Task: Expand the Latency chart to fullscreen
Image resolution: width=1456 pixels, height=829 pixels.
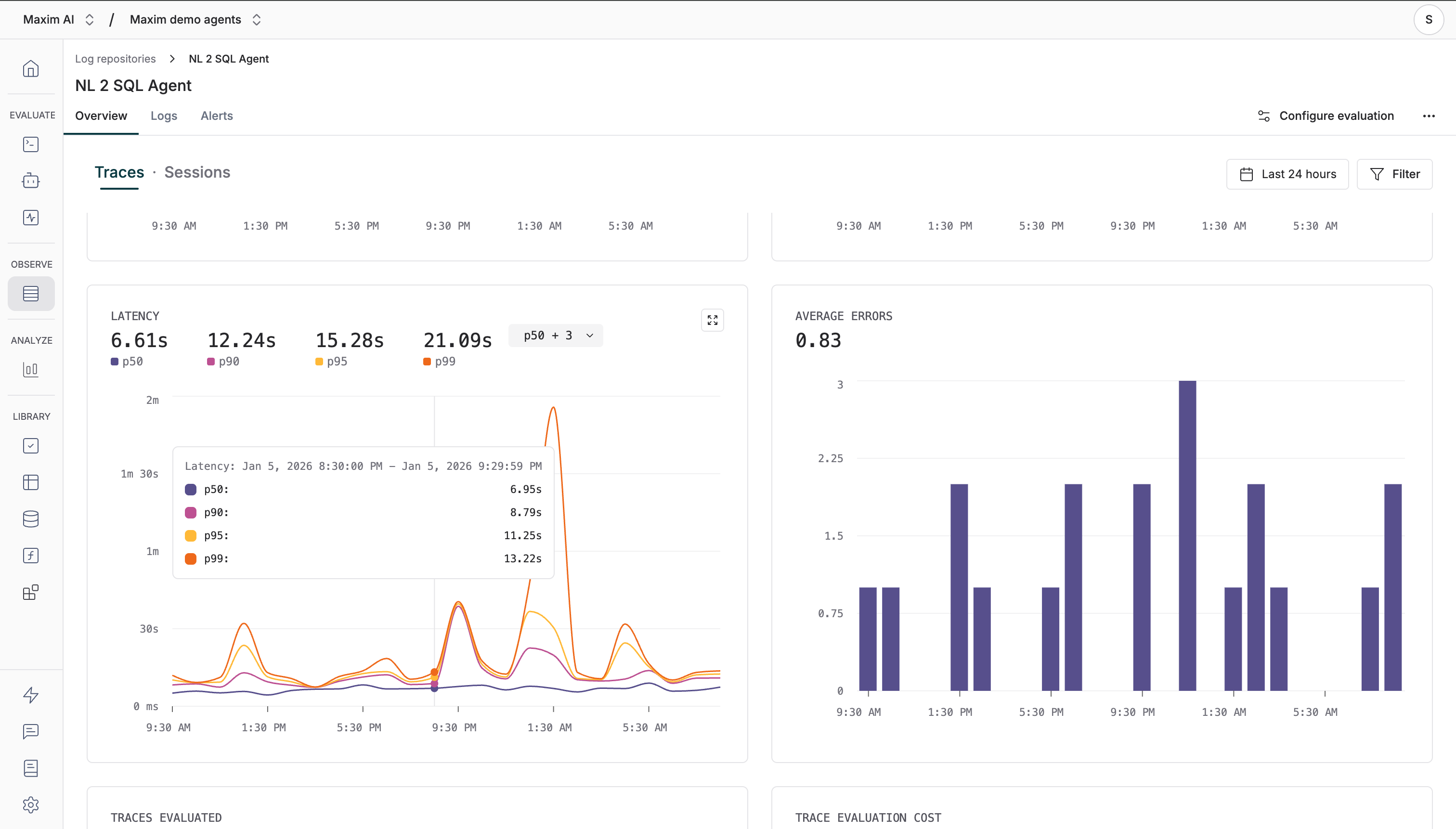Action: [711, 320]
